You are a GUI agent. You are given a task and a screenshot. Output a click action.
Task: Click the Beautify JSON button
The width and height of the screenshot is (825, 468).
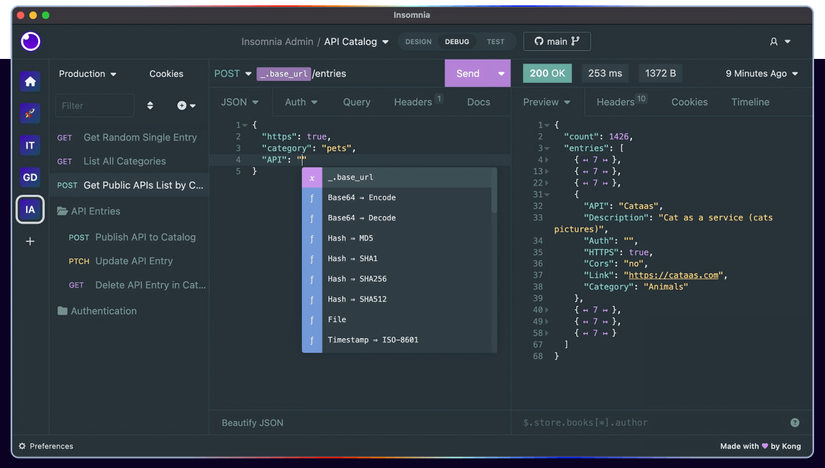point(252,423)
